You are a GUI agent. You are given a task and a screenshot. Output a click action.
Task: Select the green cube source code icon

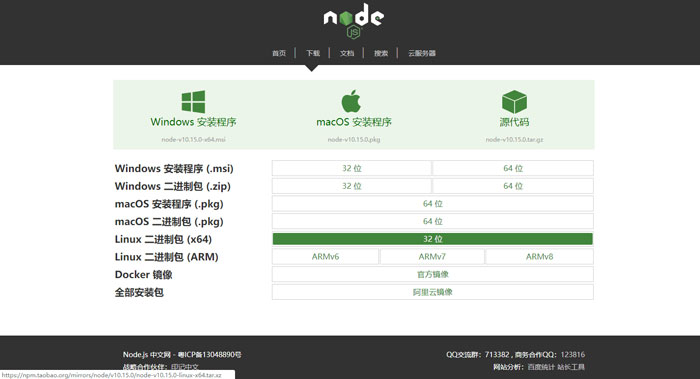point(514,101)
